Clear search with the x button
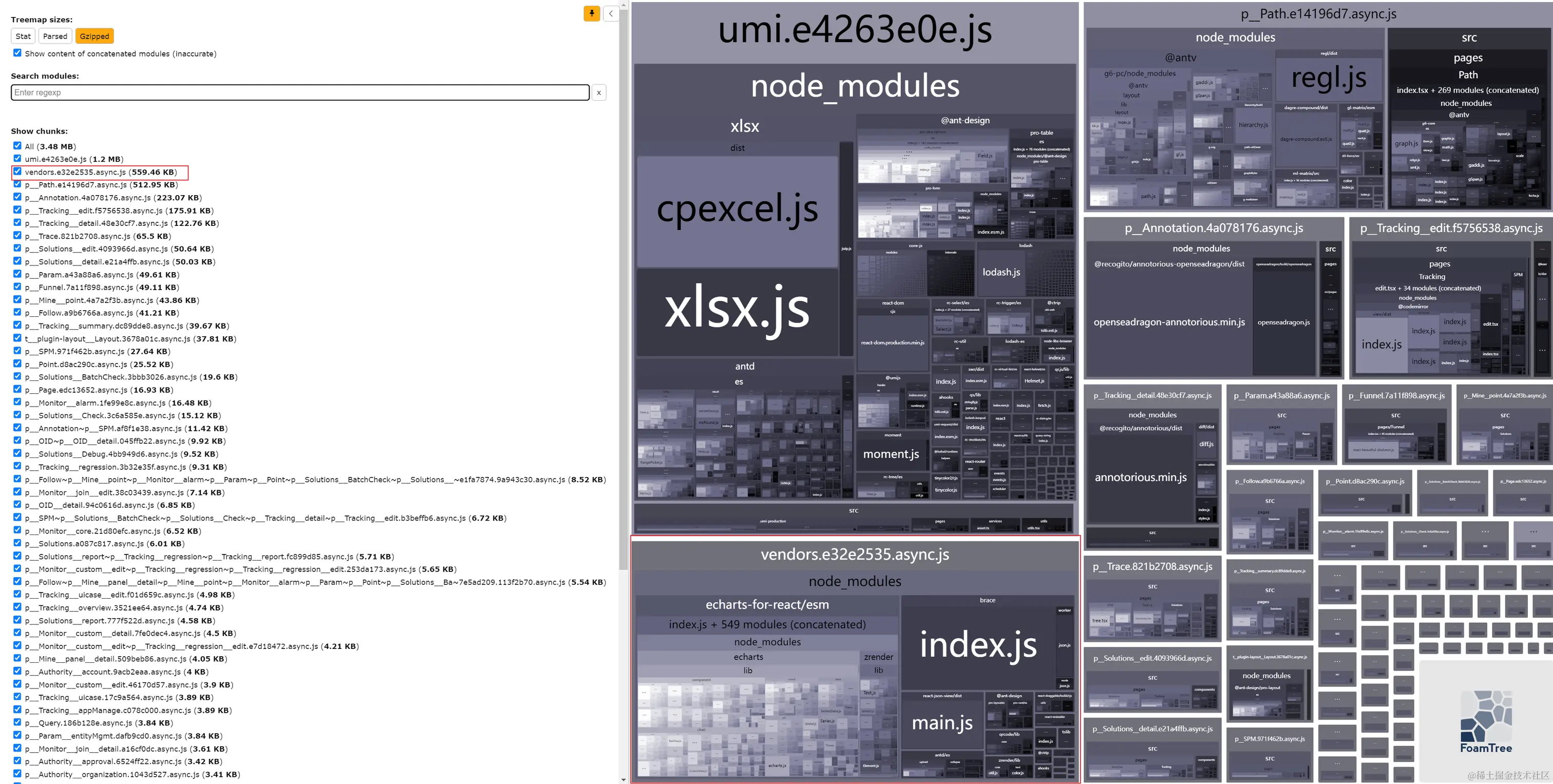Screen dimensions: 1553x784 tap(598, 93)
